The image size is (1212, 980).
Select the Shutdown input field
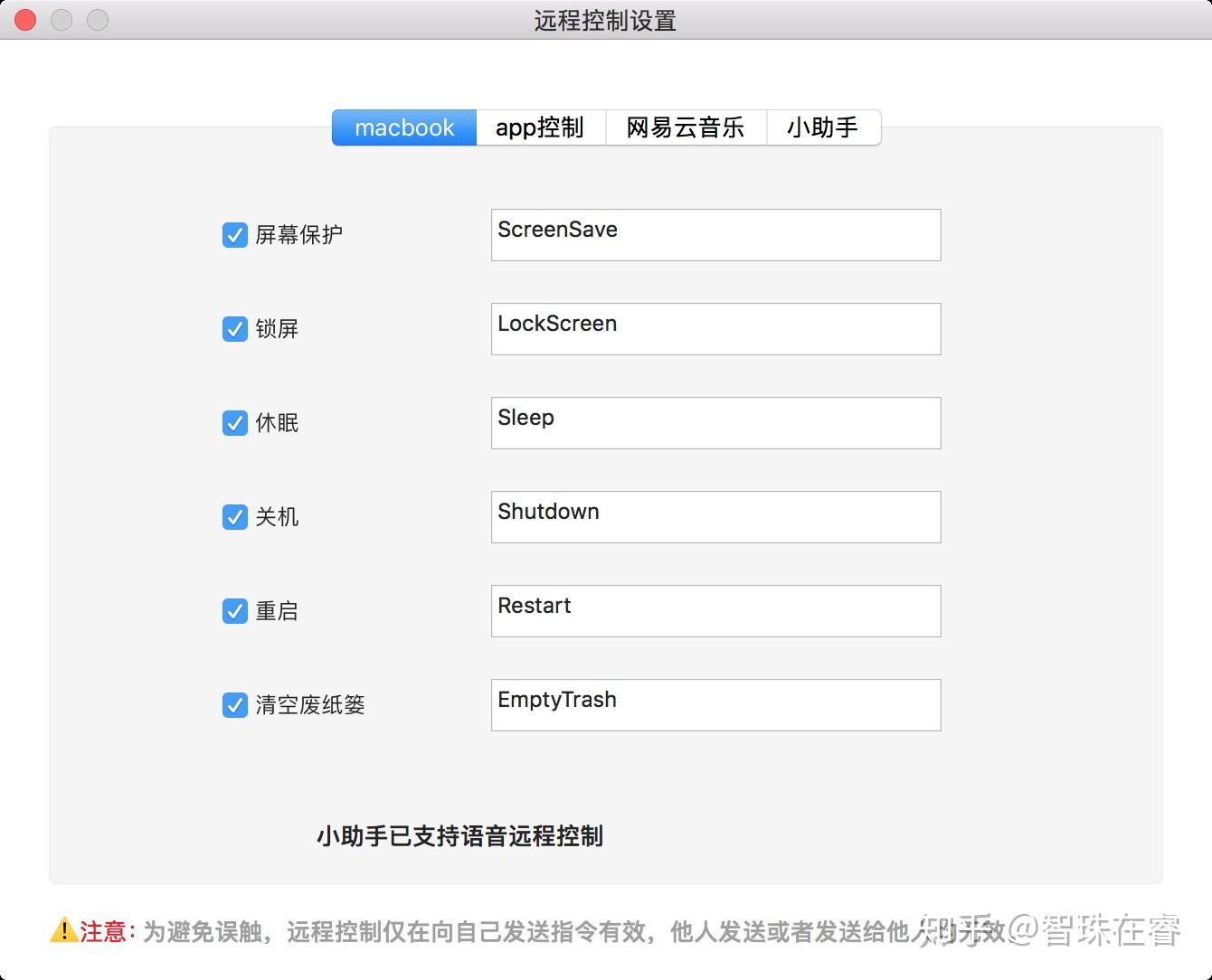715,517
